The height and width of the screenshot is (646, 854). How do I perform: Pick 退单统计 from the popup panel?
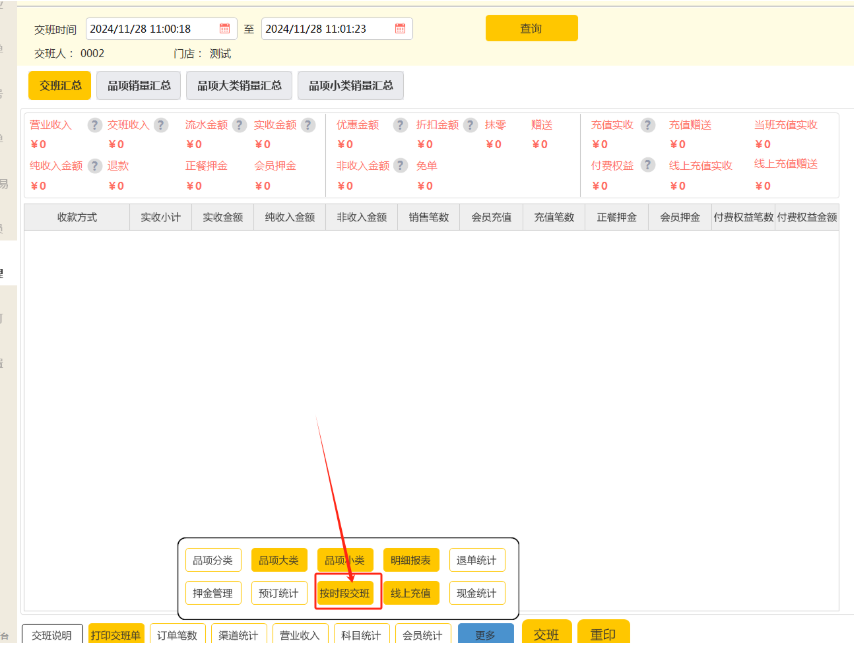coord(477,560)
